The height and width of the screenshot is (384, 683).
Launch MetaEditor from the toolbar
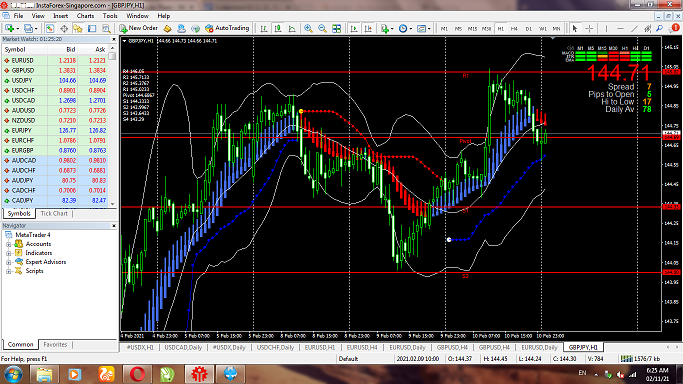click(167, 28)
